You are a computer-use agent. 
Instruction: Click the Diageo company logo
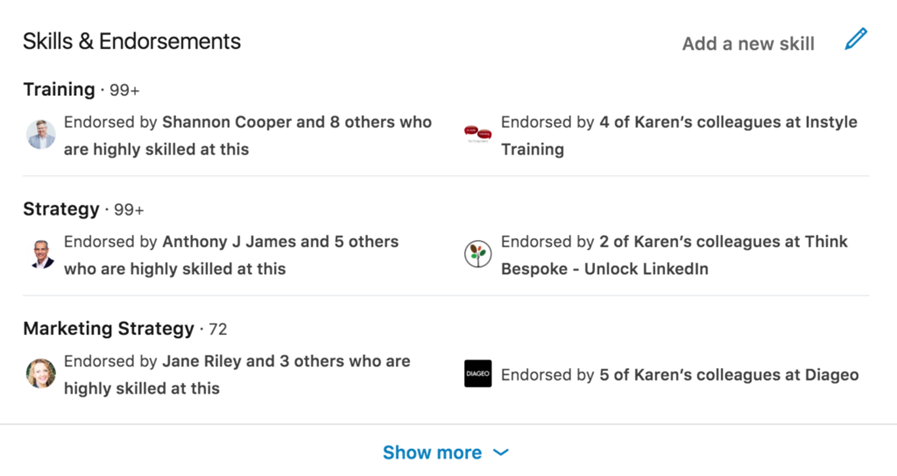[478, 374]
